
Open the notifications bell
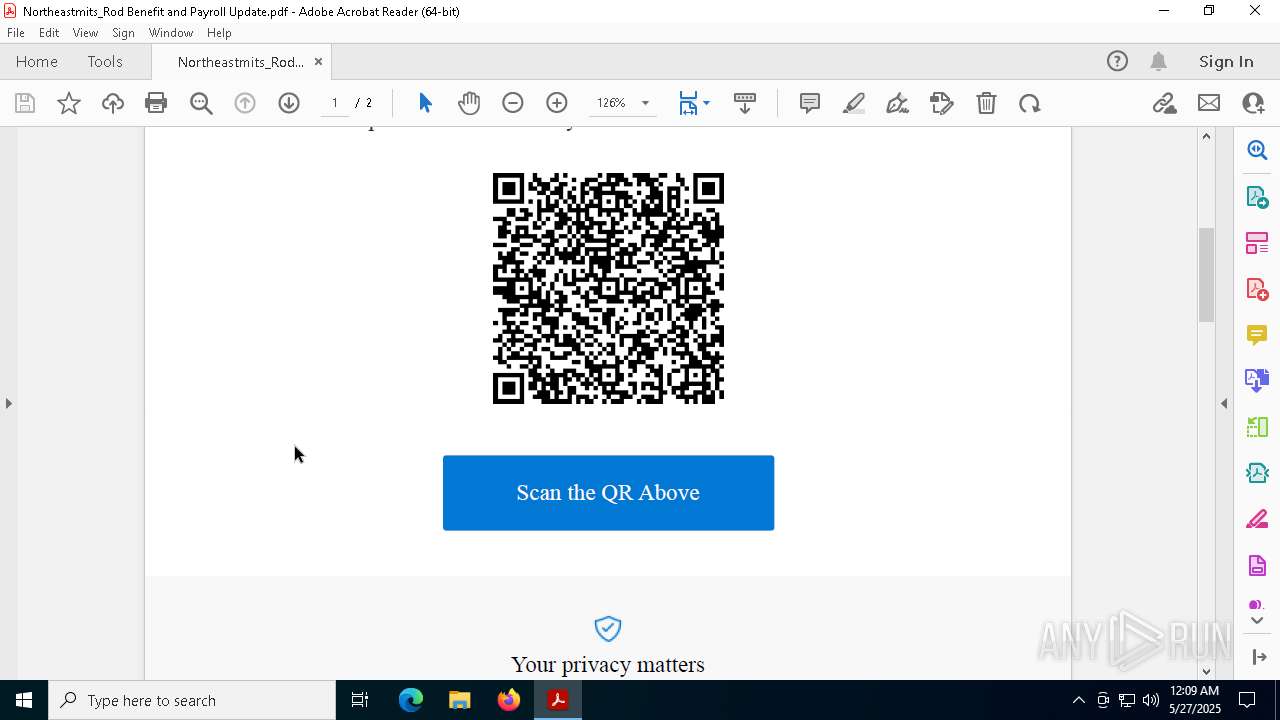1159,61
